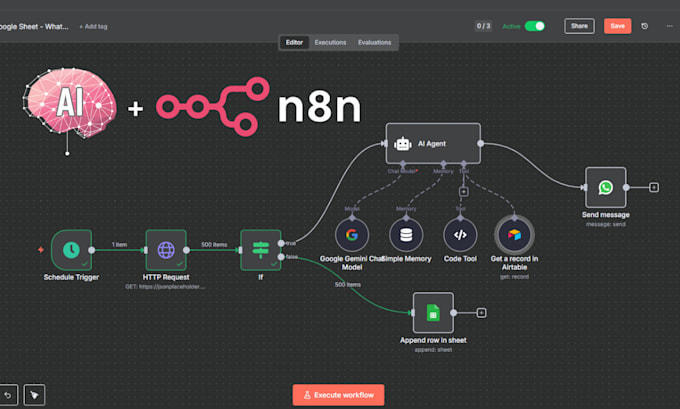680x409 pixels.
Task: Click the 0 / 3 counter badge
Action: pyautogui.click(x=484, y=26)
